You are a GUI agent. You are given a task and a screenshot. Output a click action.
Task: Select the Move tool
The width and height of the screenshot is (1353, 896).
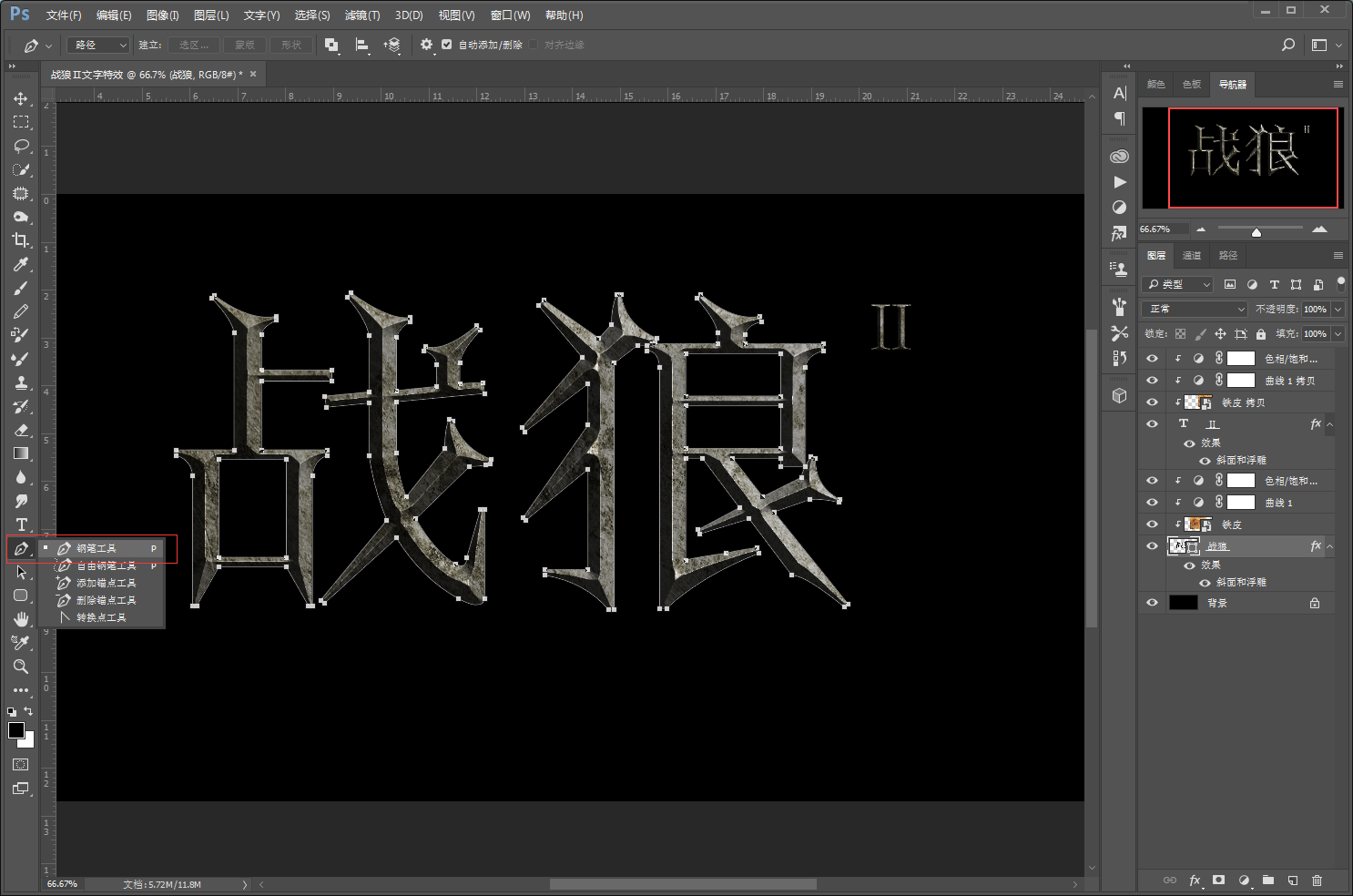click(x=21, y=98)
